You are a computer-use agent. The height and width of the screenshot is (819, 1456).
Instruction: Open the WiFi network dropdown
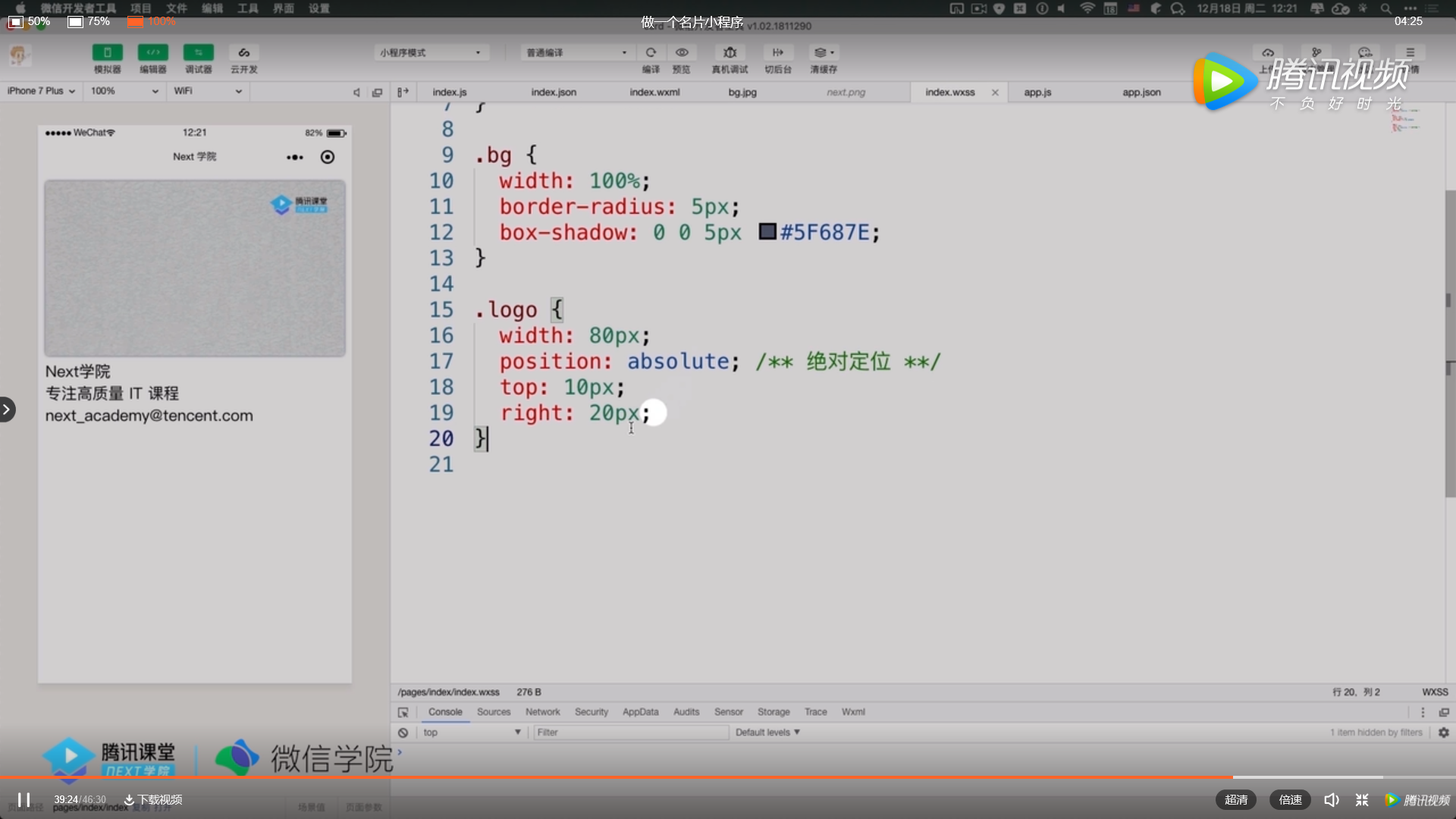click(x=208, y=91)
